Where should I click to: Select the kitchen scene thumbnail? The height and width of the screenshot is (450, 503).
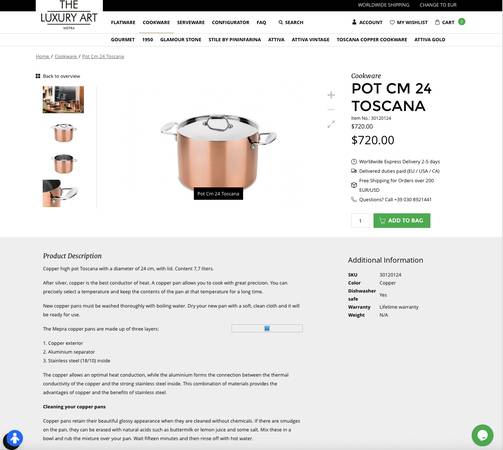point(63,100)
